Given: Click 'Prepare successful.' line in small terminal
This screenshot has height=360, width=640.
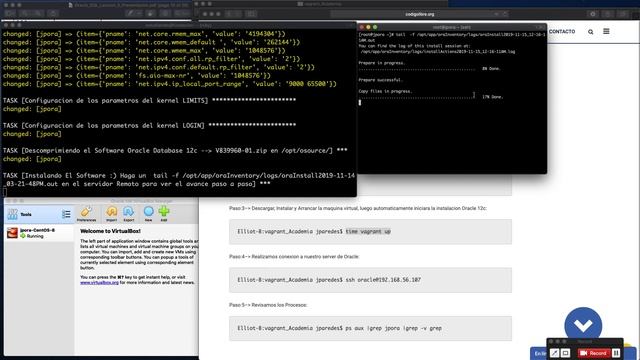Looking at the screenshot, I should (380, 80).
